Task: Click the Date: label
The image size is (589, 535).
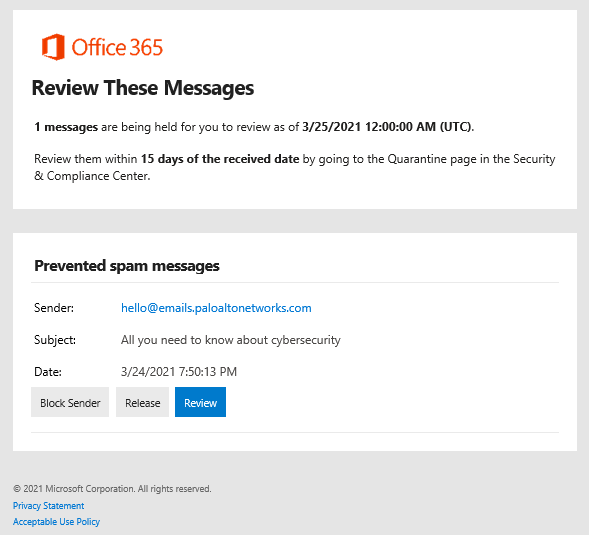Action: pos(48,372)
